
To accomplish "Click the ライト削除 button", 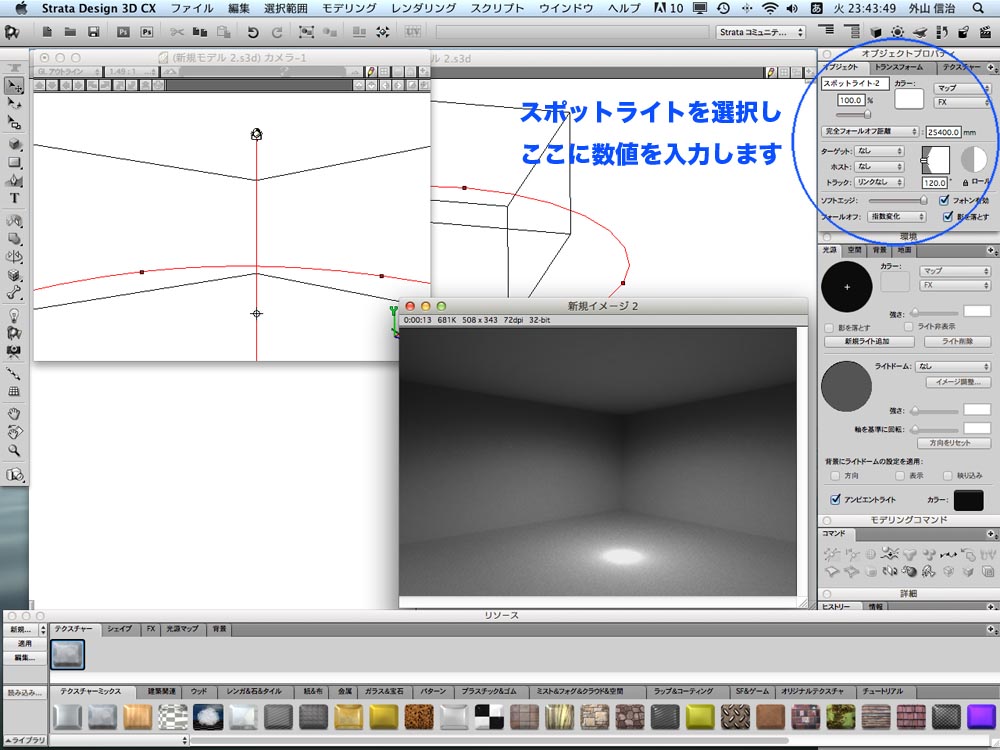I will point(957,342).
